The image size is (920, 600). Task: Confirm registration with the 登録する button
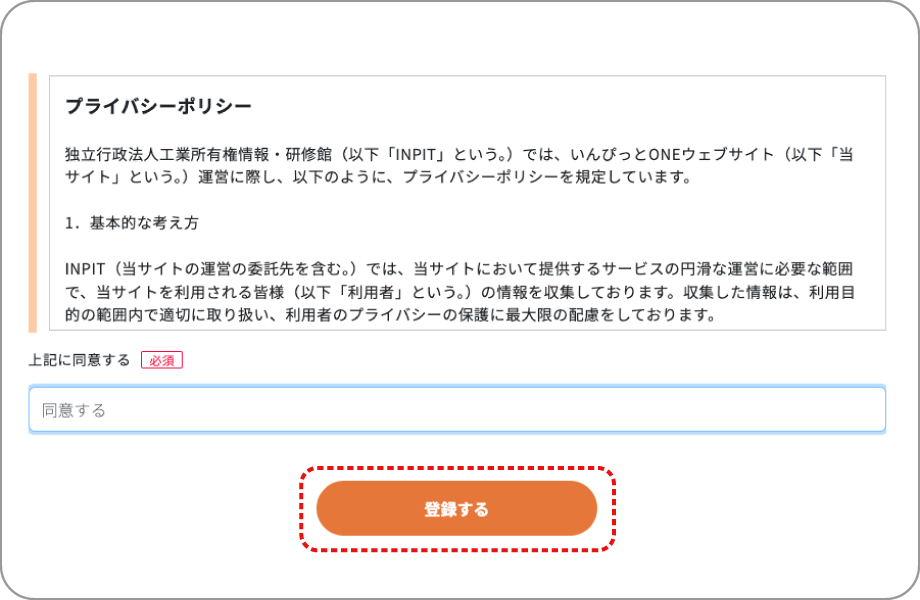457,508
